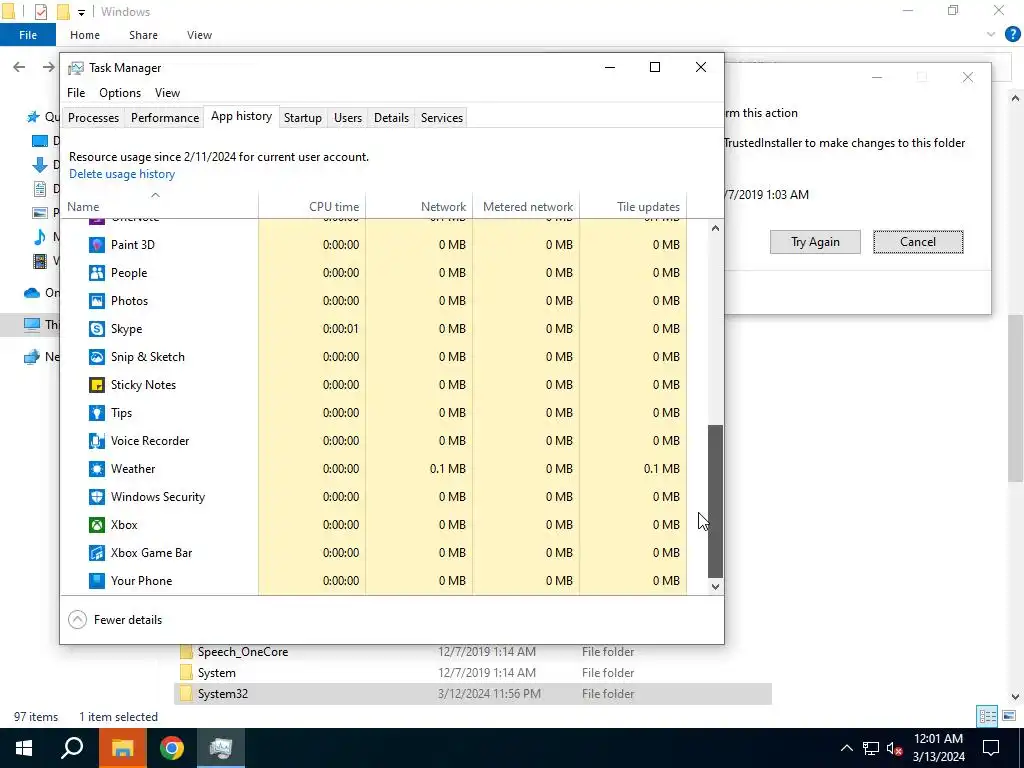
Task: Open the notification center icon
Action: point(991,748)
